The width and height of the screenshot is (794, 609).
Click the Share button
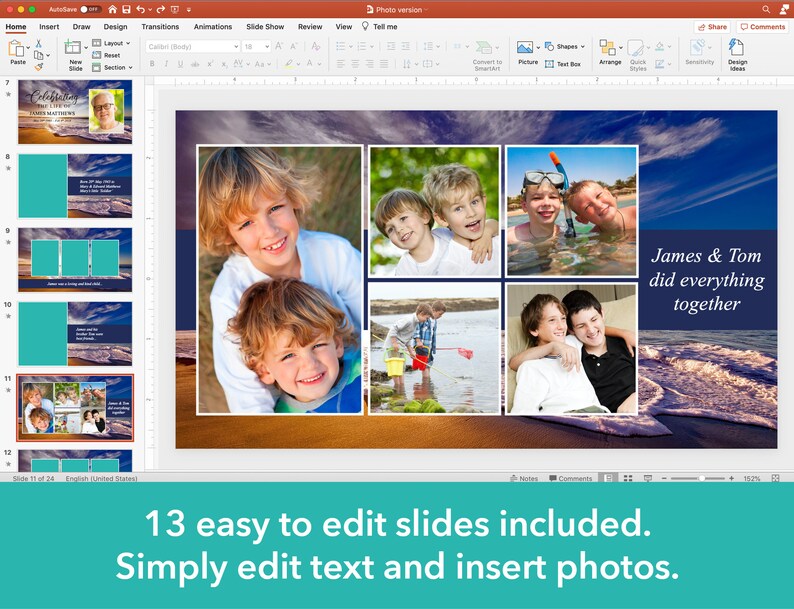pos(712,27)
